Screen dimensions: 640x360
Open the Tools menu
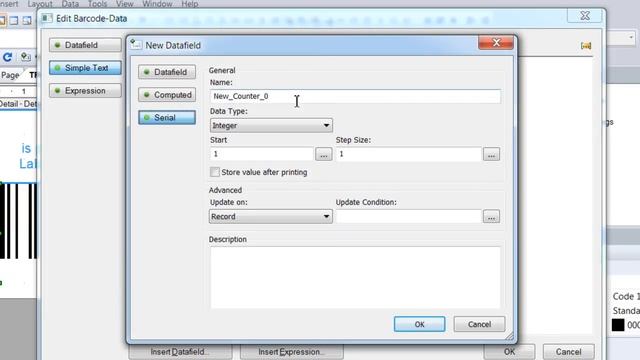[x=98, y=4]
